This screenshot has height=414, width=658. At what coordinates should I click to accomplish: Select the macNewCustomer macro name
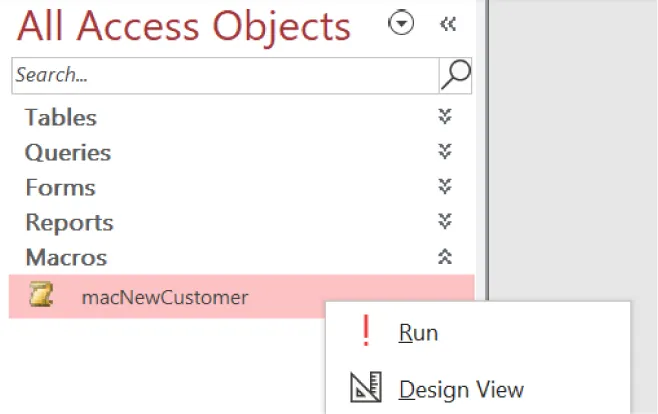pyautogui.click(x=164, y=297)
